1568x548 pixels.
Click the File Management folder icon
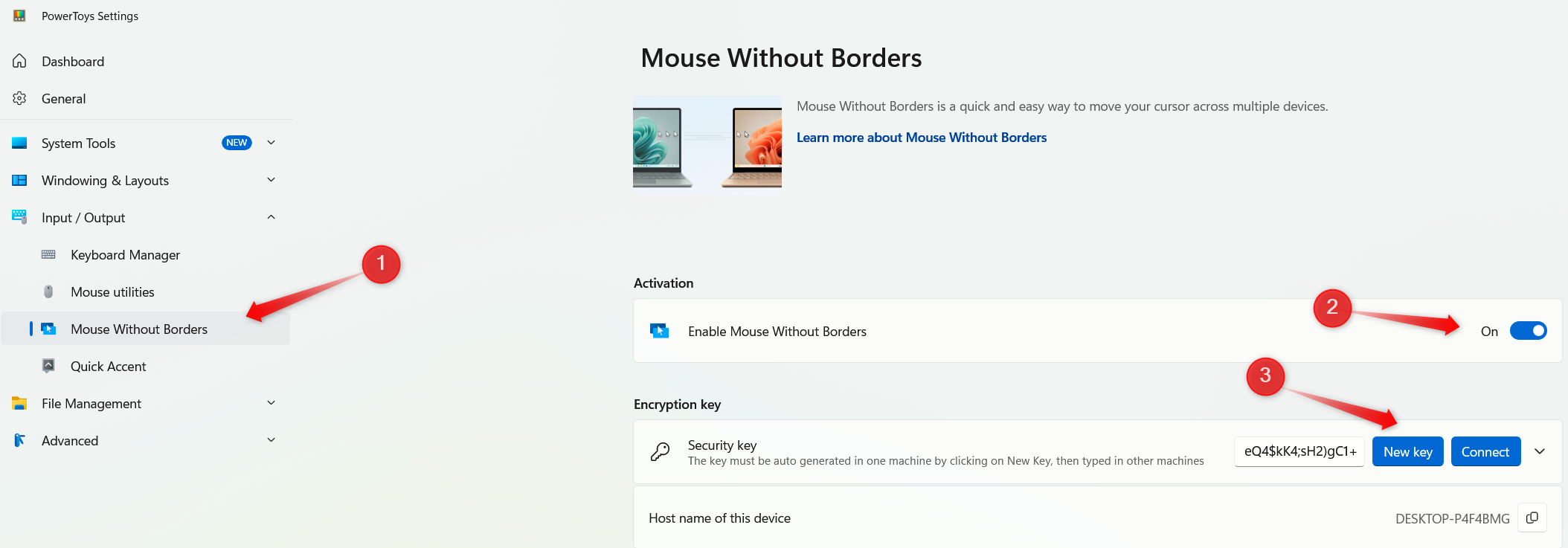click(19, 403)
